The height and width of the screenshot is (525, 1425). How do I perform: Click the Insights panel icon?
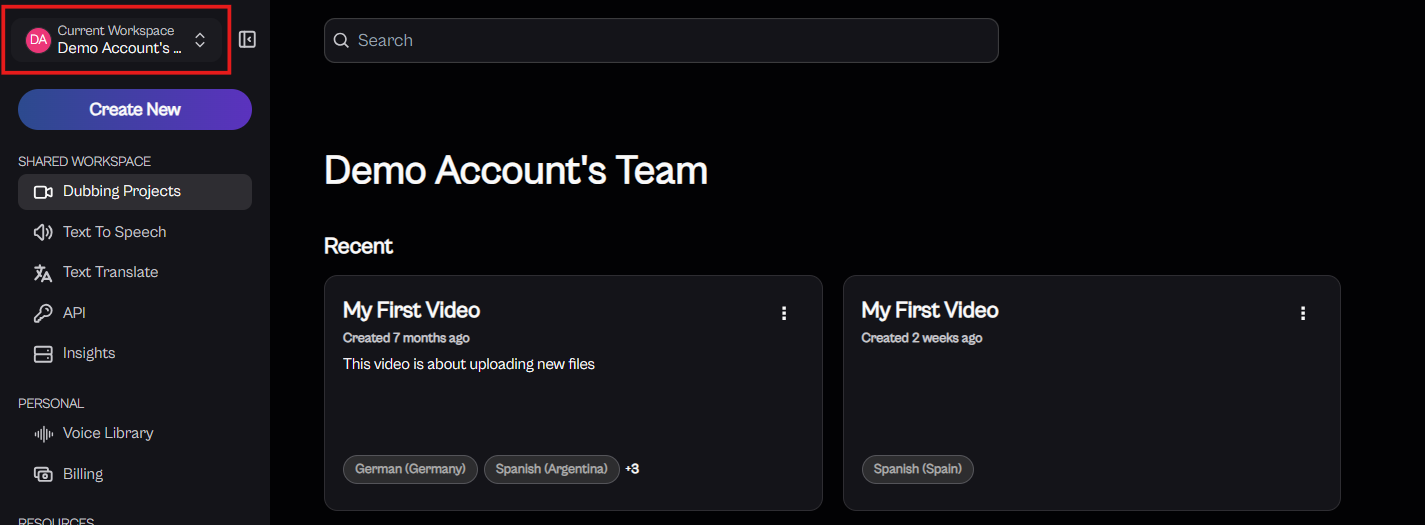point(43,354)
